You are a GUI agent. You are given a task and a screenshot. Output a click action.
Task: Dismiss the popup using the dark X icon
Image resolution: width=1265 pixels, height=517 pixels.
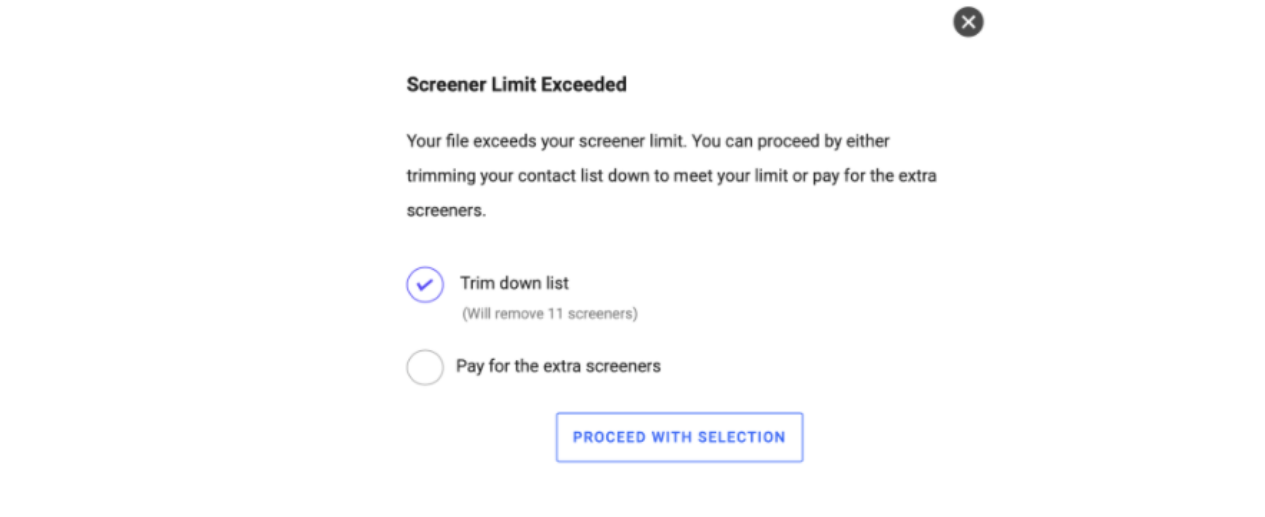[967, 22]
